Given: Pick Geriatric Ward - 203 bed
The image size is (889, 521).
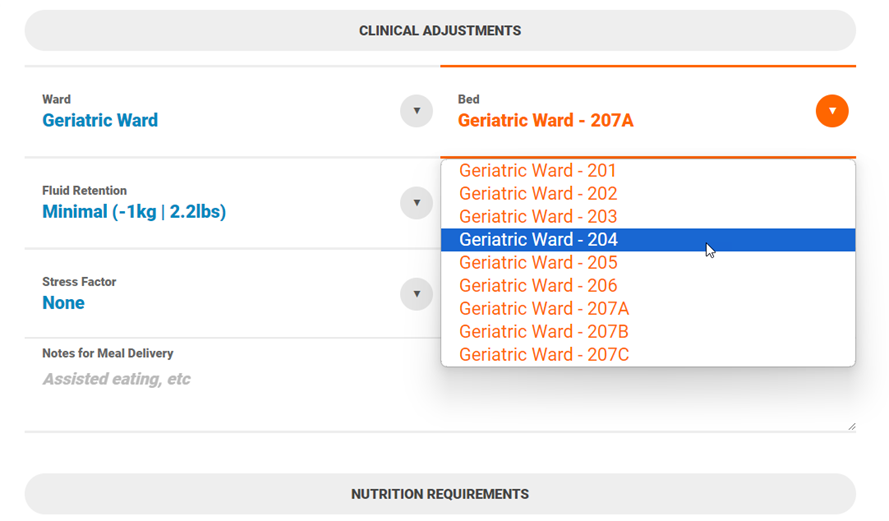Looking at the screenshot, I should pos(538,217).
